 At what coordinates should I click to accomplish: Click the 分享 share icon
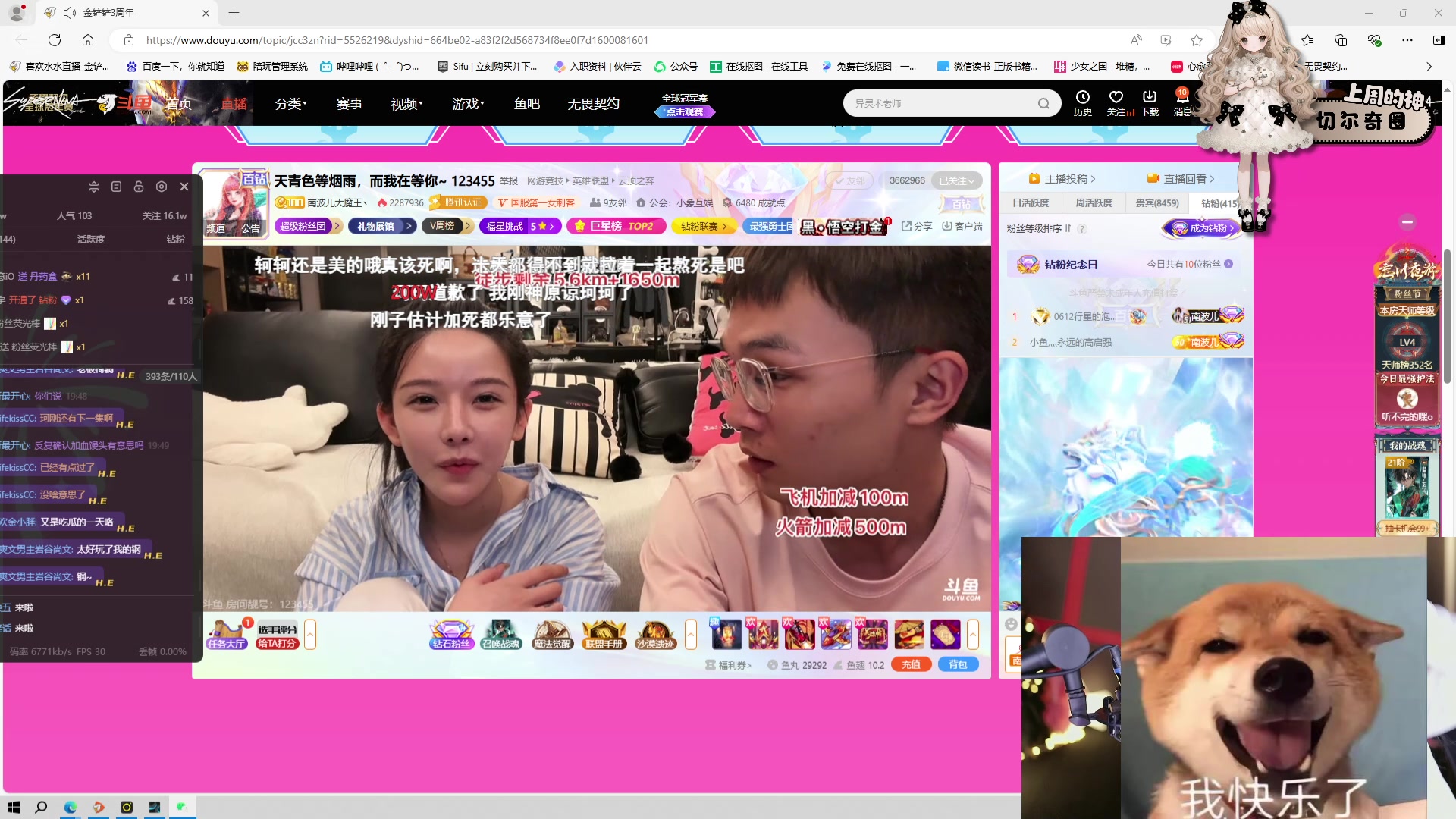pos(916,226)
